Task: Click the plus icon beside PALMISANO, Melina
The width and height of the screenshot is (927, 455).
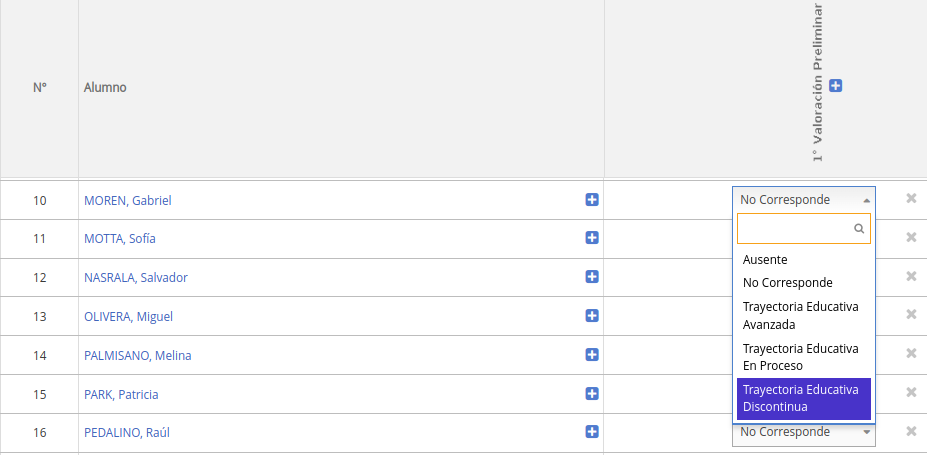Action: pos(592,355)
